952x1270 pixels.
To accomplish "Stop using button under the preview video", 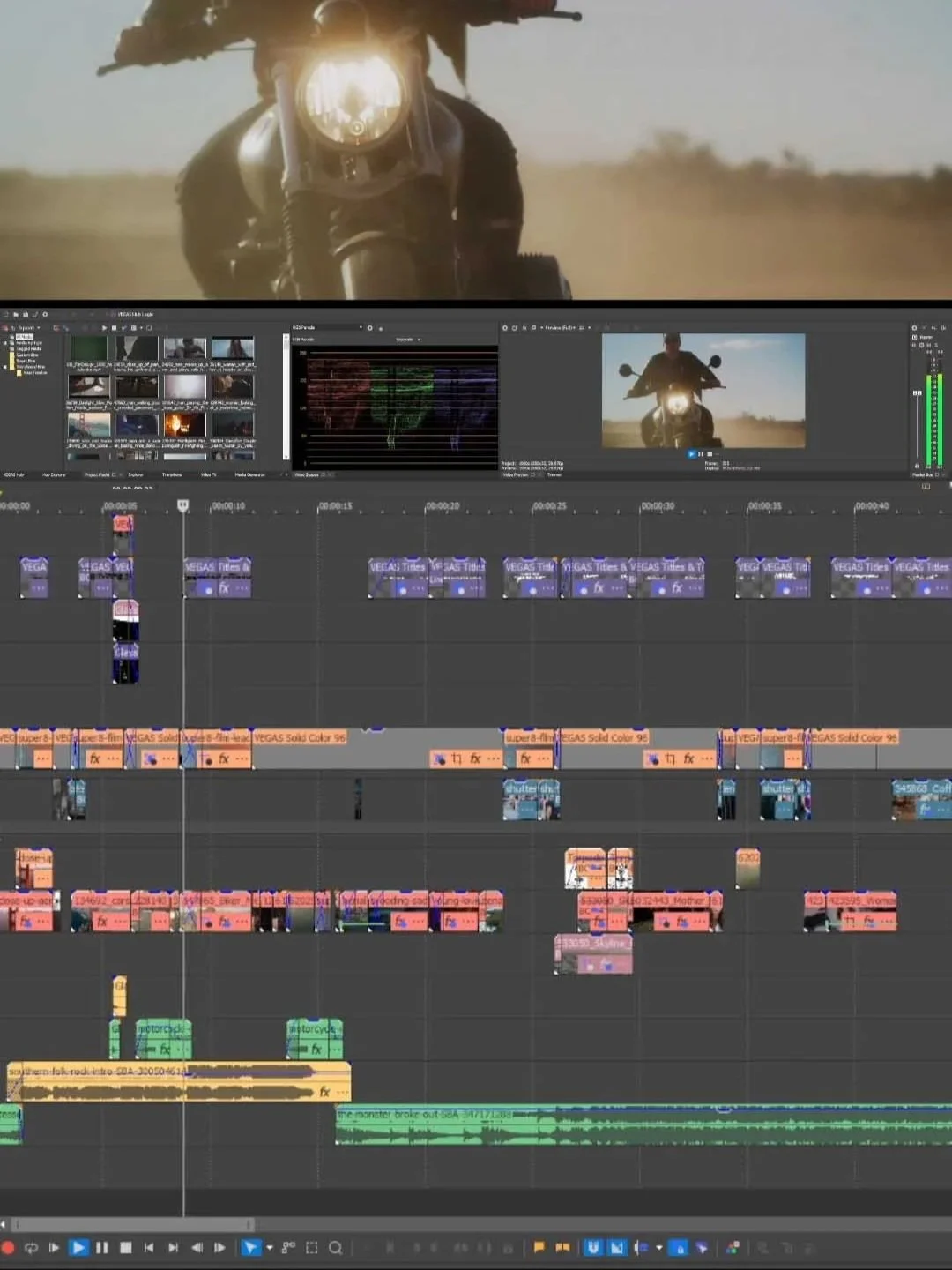I will pyautogui.click(x=710, y=454).
